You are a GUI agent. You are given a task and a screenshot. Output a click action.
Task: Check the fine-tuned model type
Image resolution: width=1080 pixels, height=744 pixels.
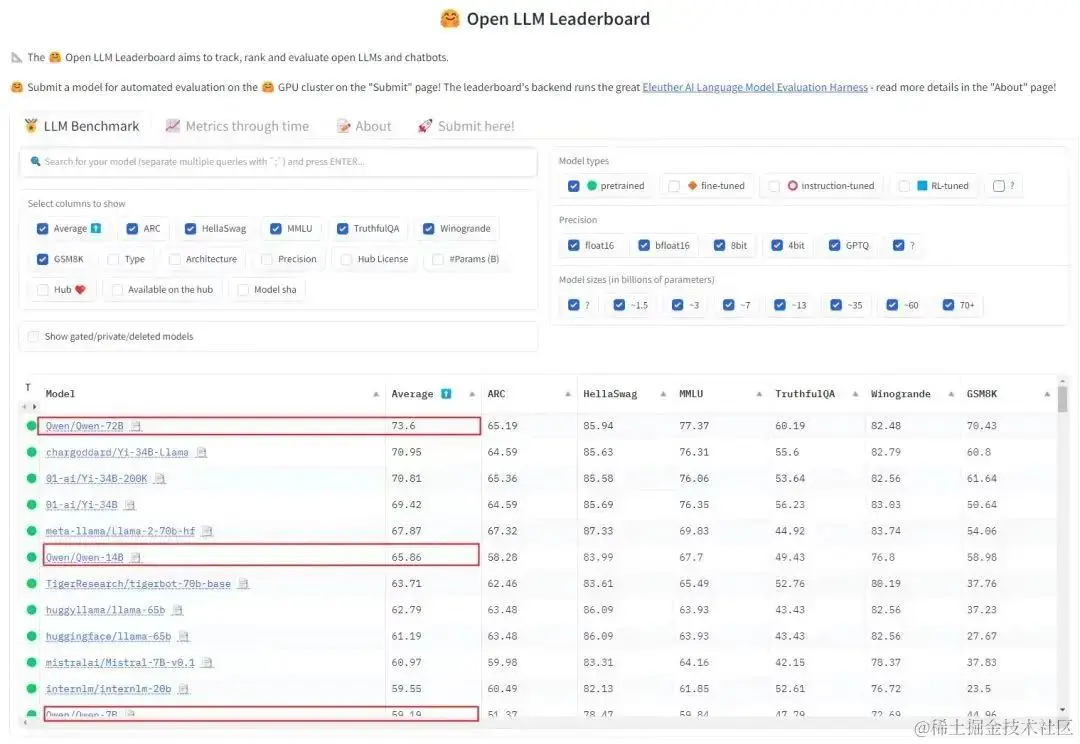click(x=674, y=186)
